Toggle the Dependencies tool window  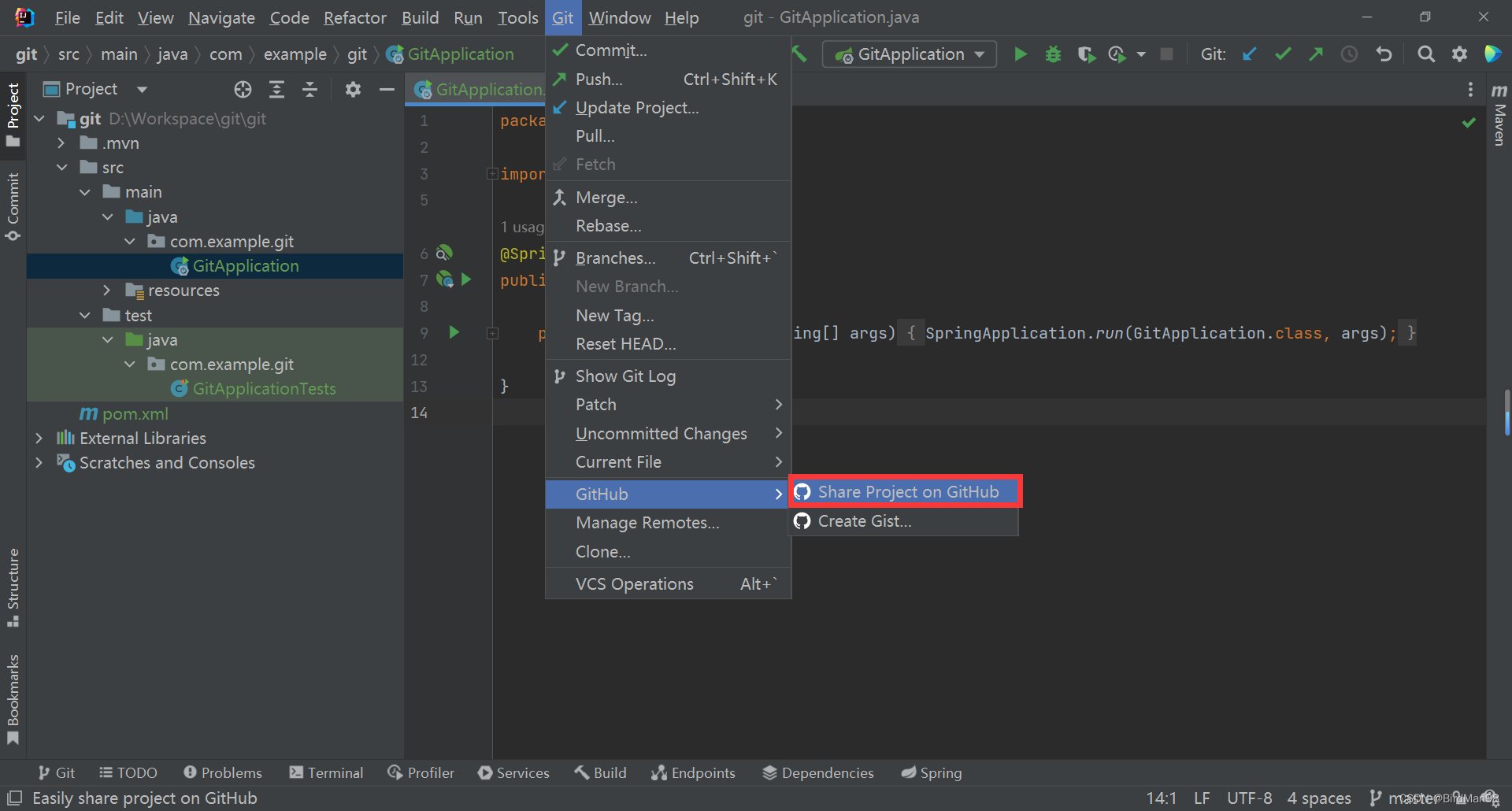pos(818,773)
